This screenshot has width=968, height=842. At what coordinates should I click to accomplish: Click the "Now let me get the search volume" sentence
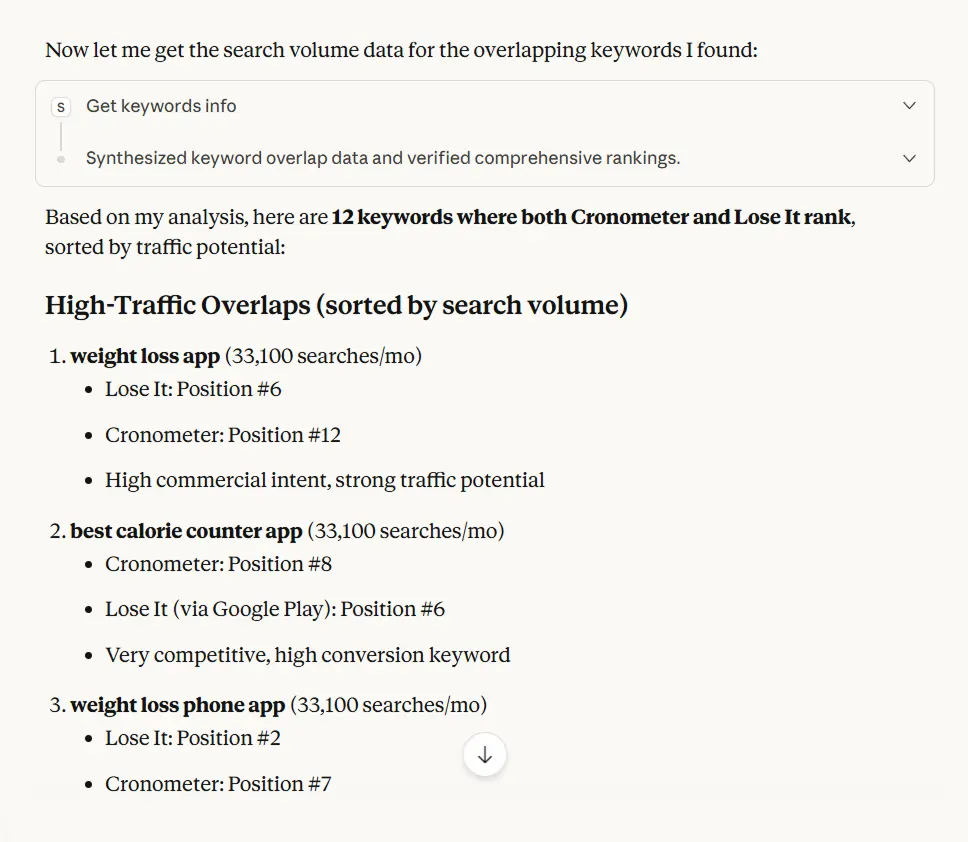pyautogui.click(x=400, y=50)
